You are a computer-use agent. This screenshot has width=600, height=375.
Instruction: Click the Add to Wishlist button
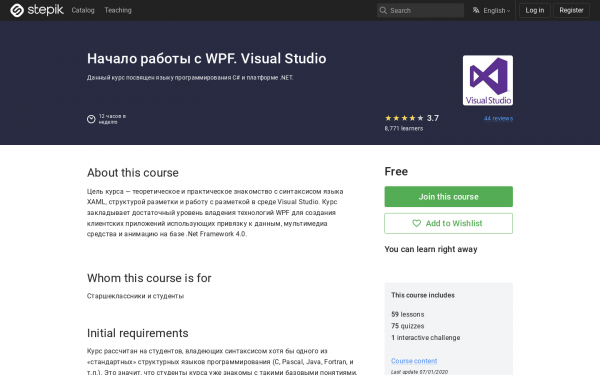[x=448, y=223]
